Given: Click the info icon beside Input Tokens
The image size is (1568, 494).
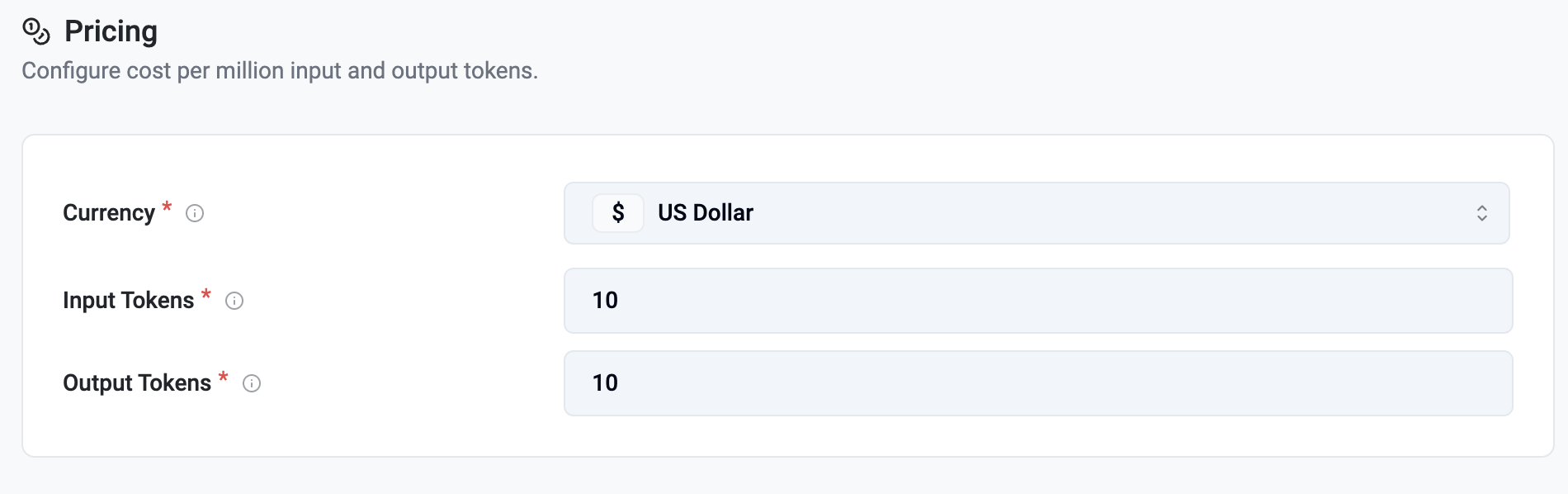Looking at the screenshot, I should pyautogui.click(x=234, y=301).
